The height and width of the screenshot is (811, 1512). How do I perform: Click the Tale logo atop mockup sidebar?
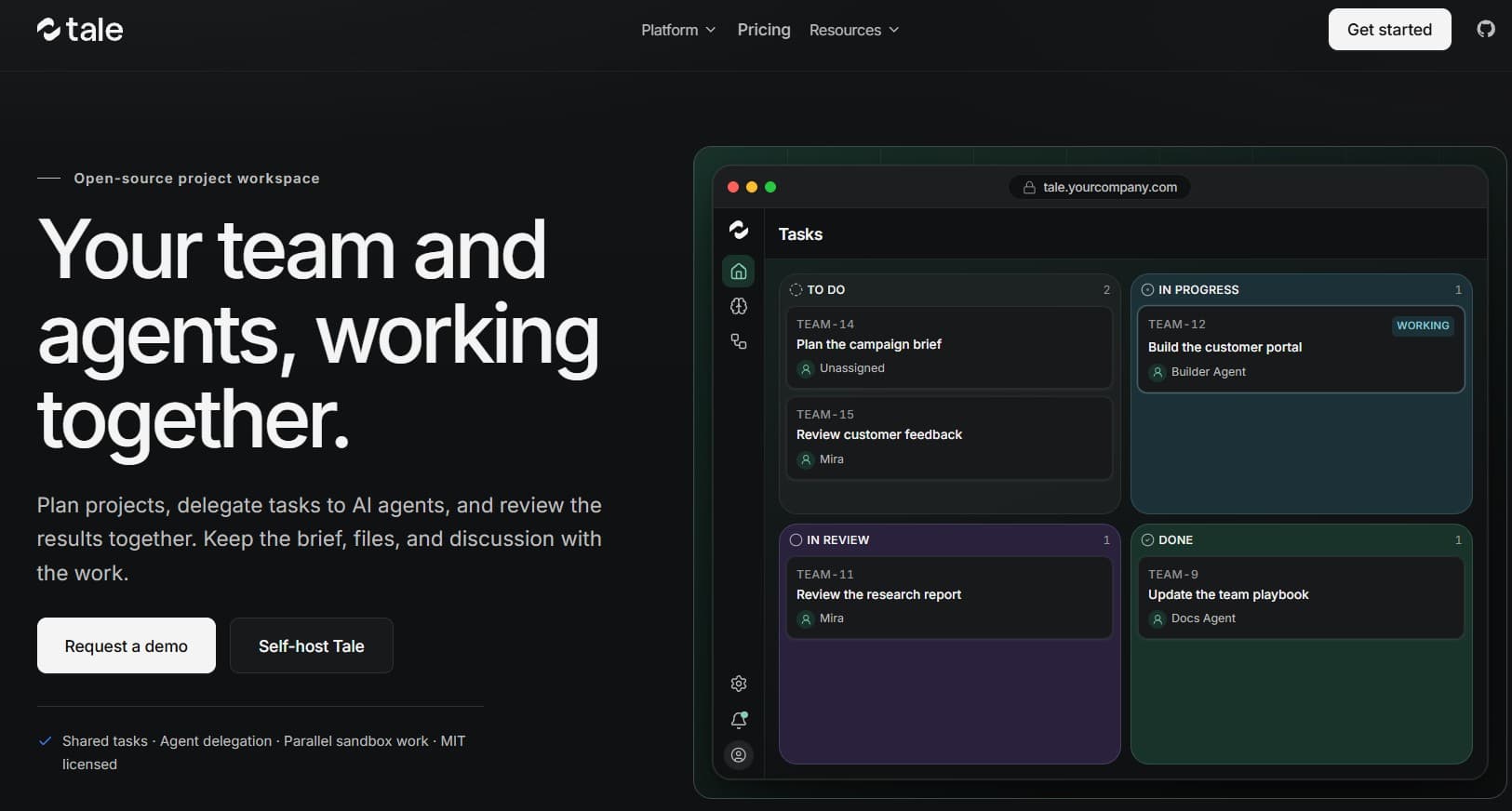pyautogui.click(x=739, y=230)
